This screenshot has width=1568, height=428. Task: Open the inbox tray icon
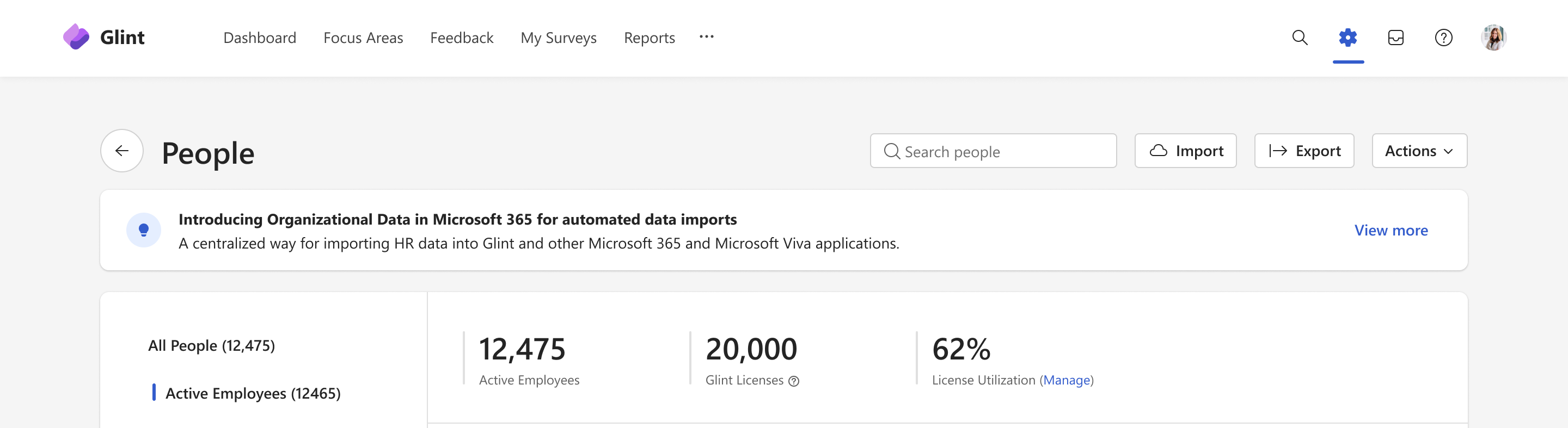click(1395, 38)
